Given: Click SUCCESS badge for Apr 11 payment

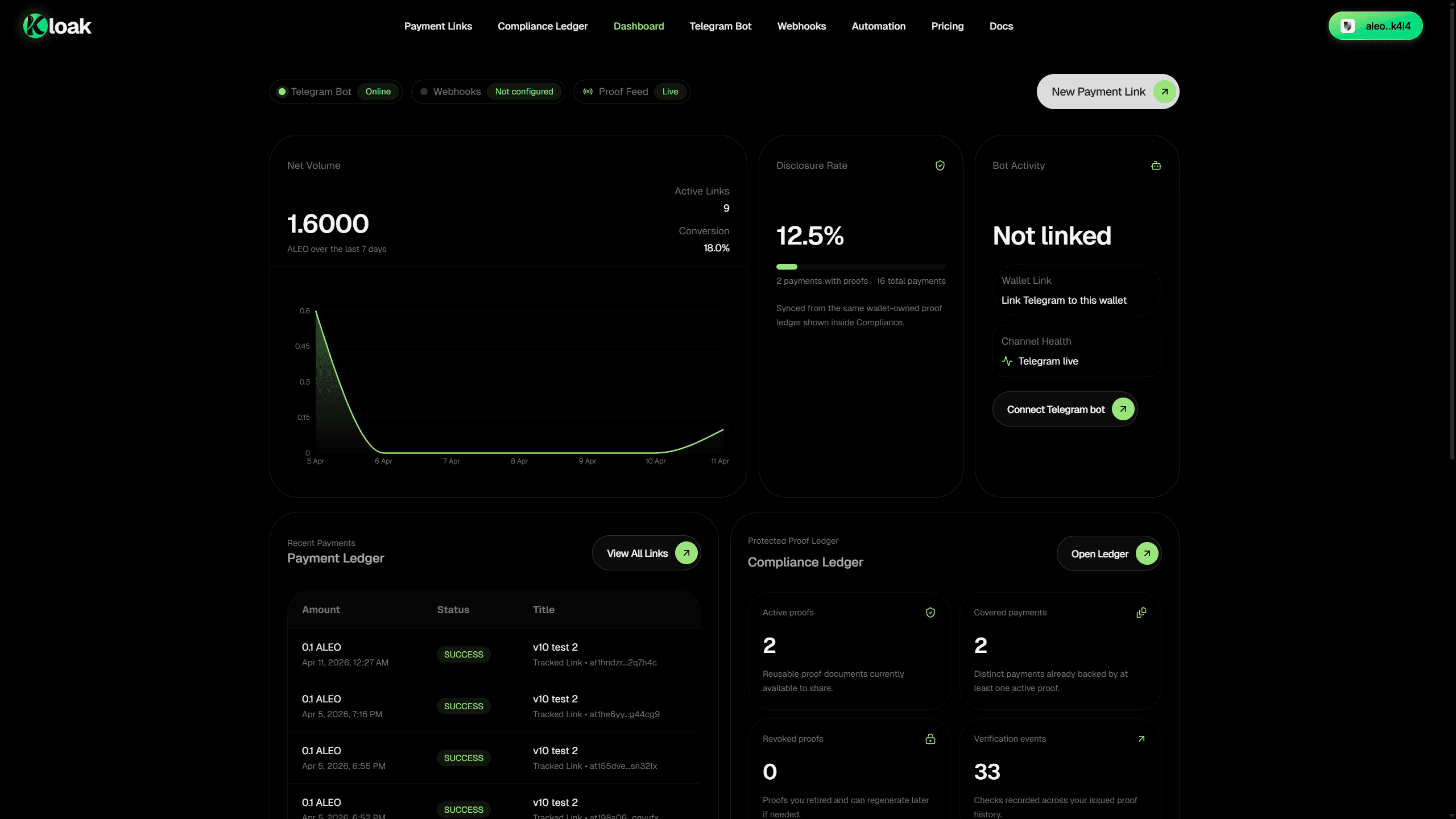Looking at the screenshot, I should click(464, 655).
